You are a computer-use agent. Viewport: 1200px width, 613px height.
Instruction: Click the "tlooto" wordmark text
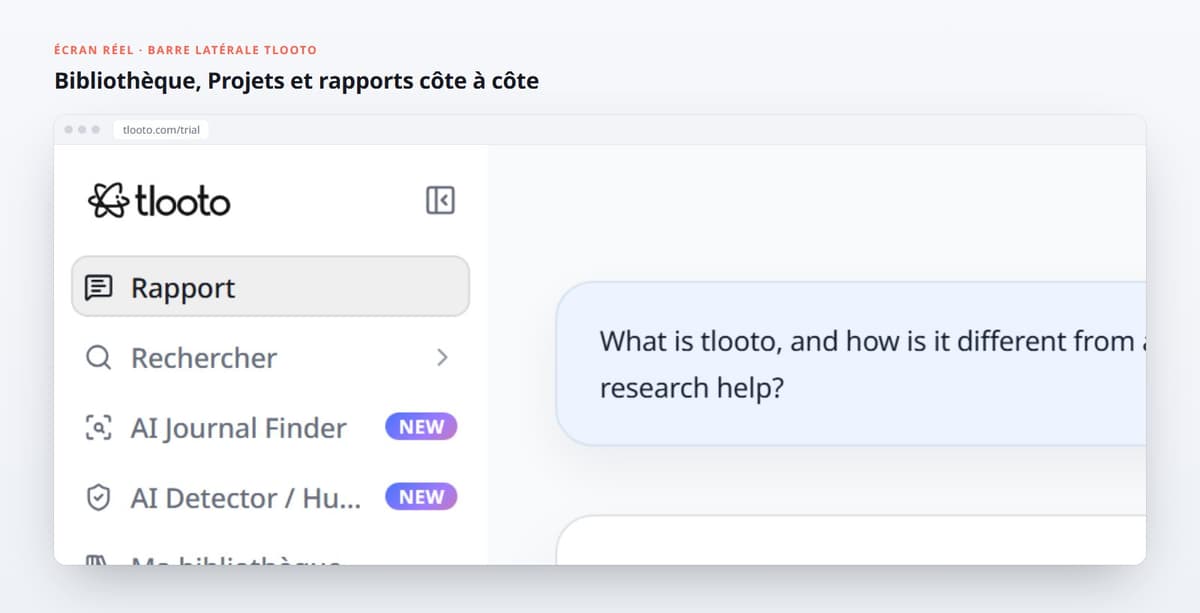coord(182,202)
